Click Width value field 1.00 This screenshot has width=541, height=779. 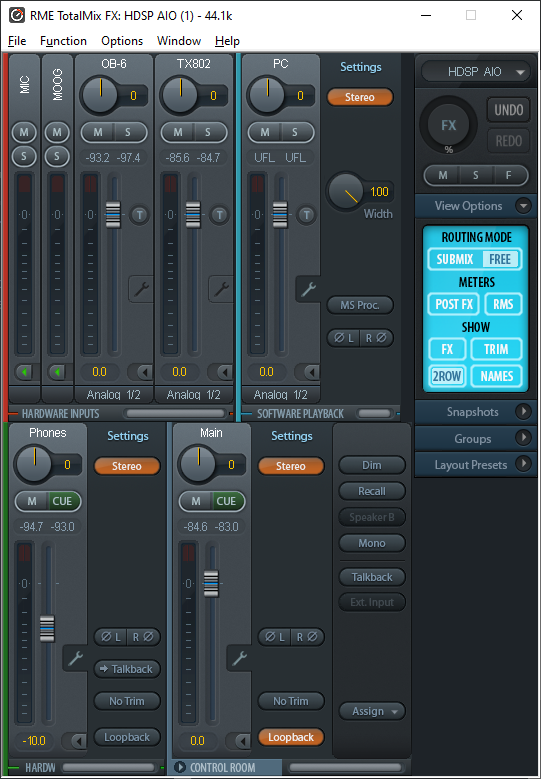380,192
